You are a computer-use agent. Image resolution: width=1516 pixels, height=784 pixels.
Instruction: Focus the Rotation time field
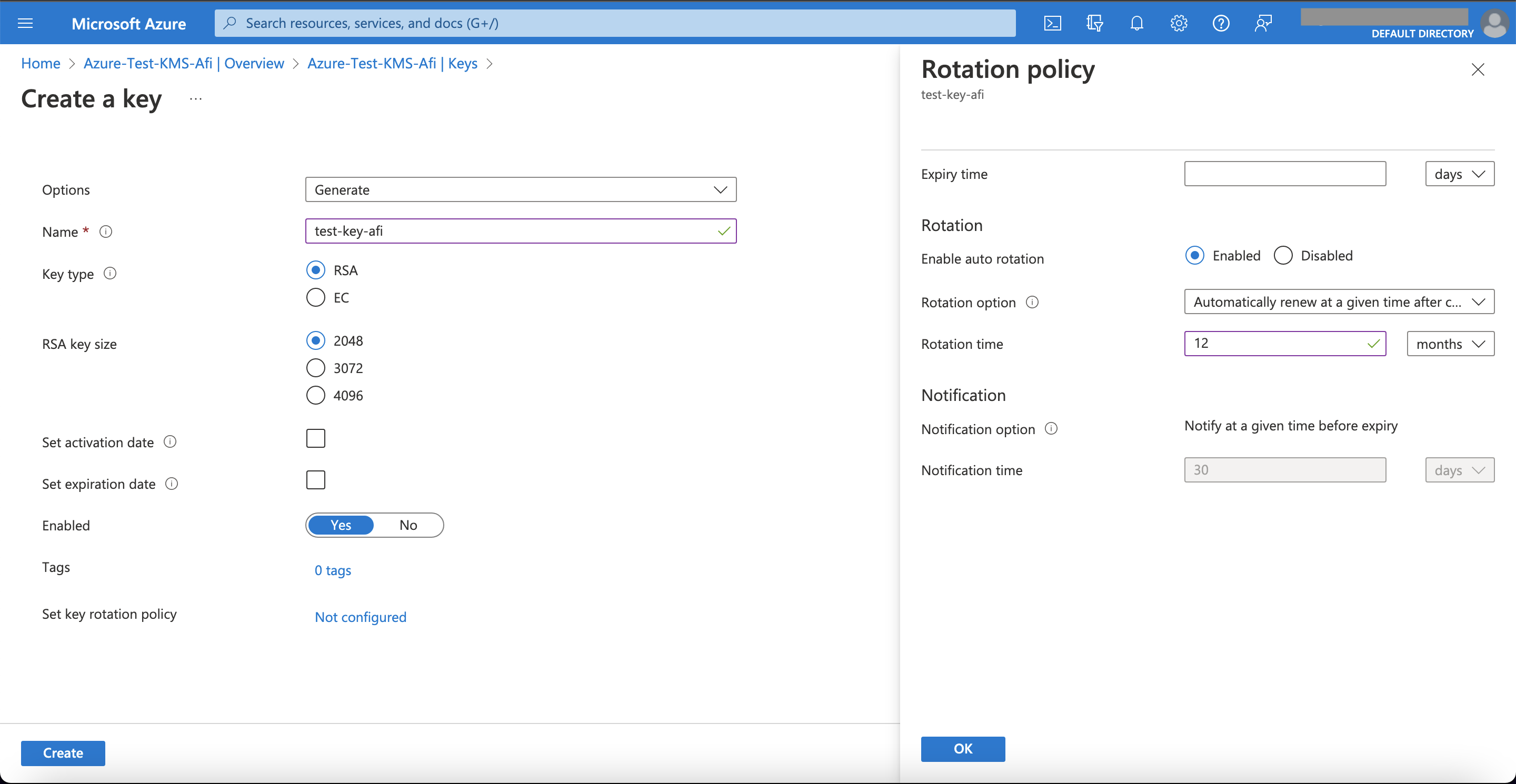pos(1285,344)
